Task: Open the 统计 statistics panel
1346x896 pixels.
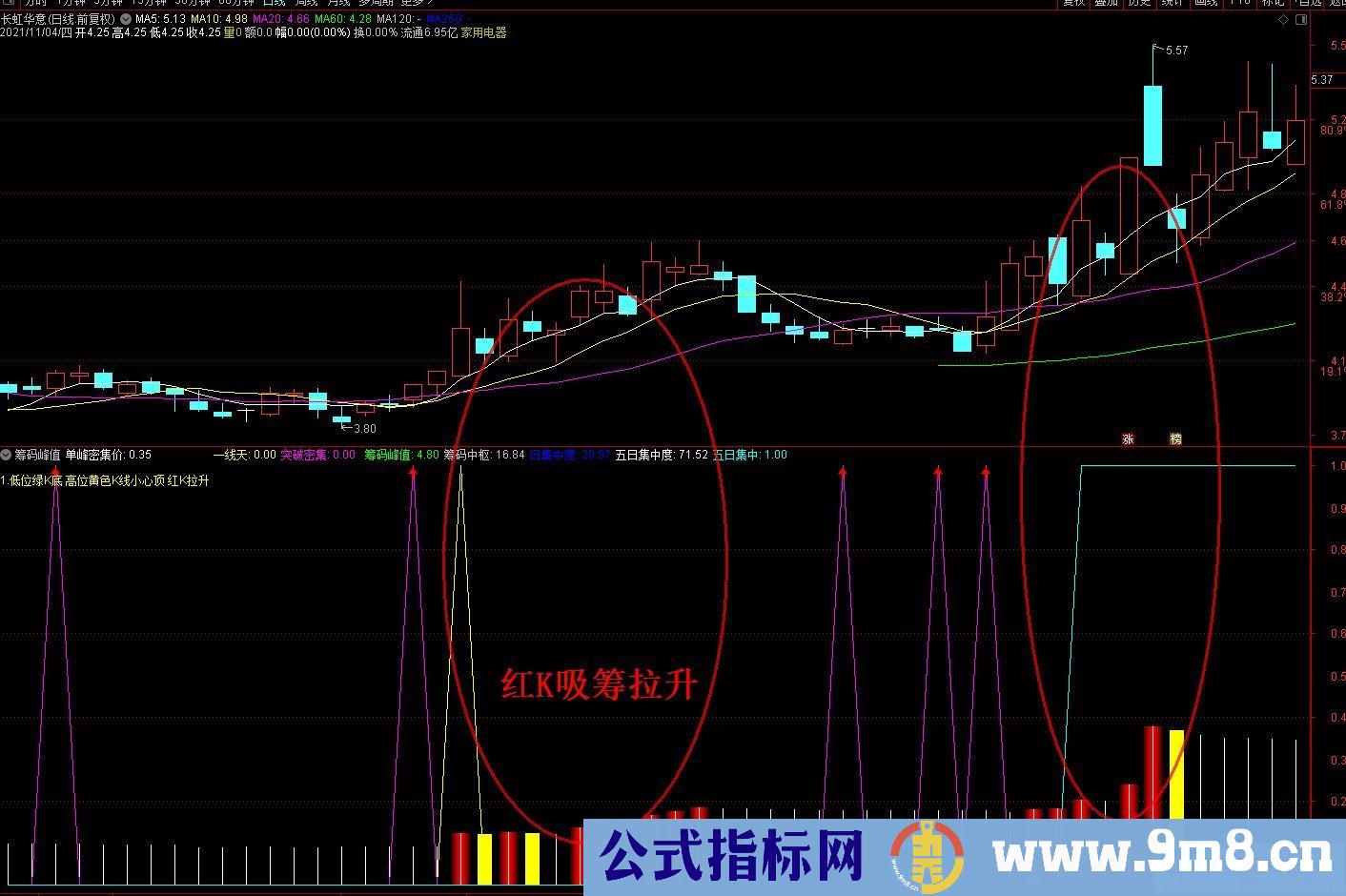Action: [1171, 5]
